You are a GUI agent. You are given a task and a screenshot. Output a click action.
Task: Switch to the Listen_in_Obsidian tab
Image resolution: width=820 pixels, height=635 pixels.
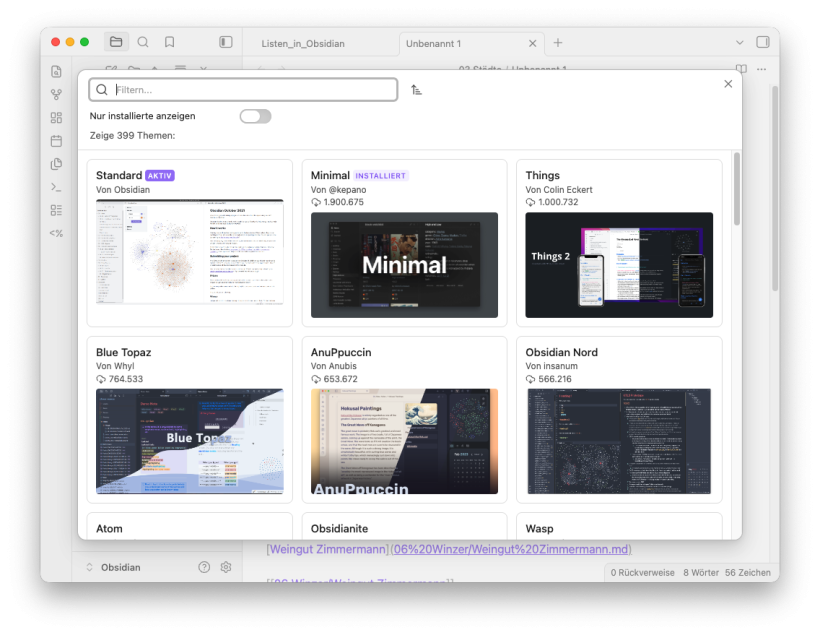(303, 43)
